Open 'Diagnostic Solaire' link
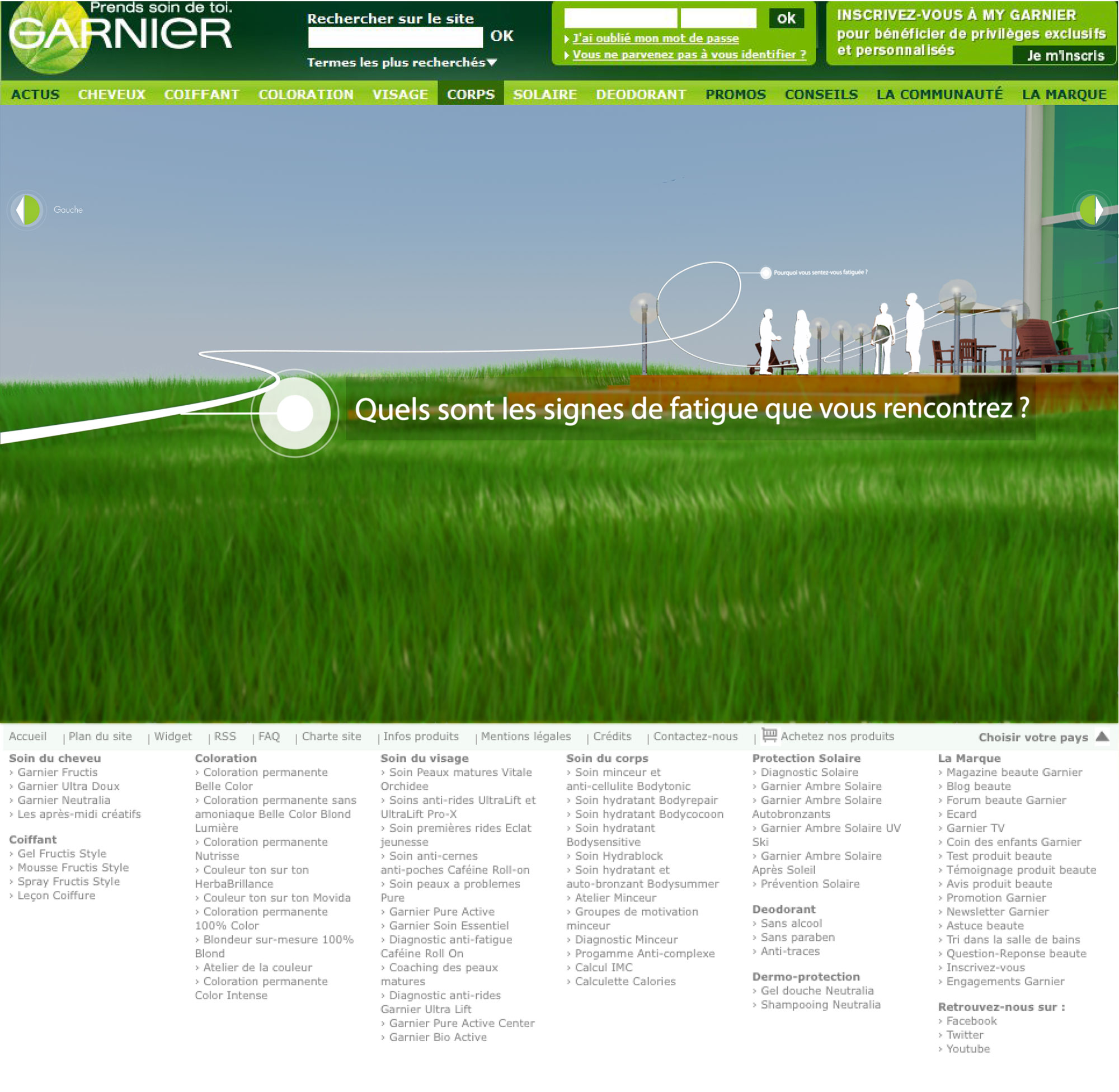 coord(809,772)
